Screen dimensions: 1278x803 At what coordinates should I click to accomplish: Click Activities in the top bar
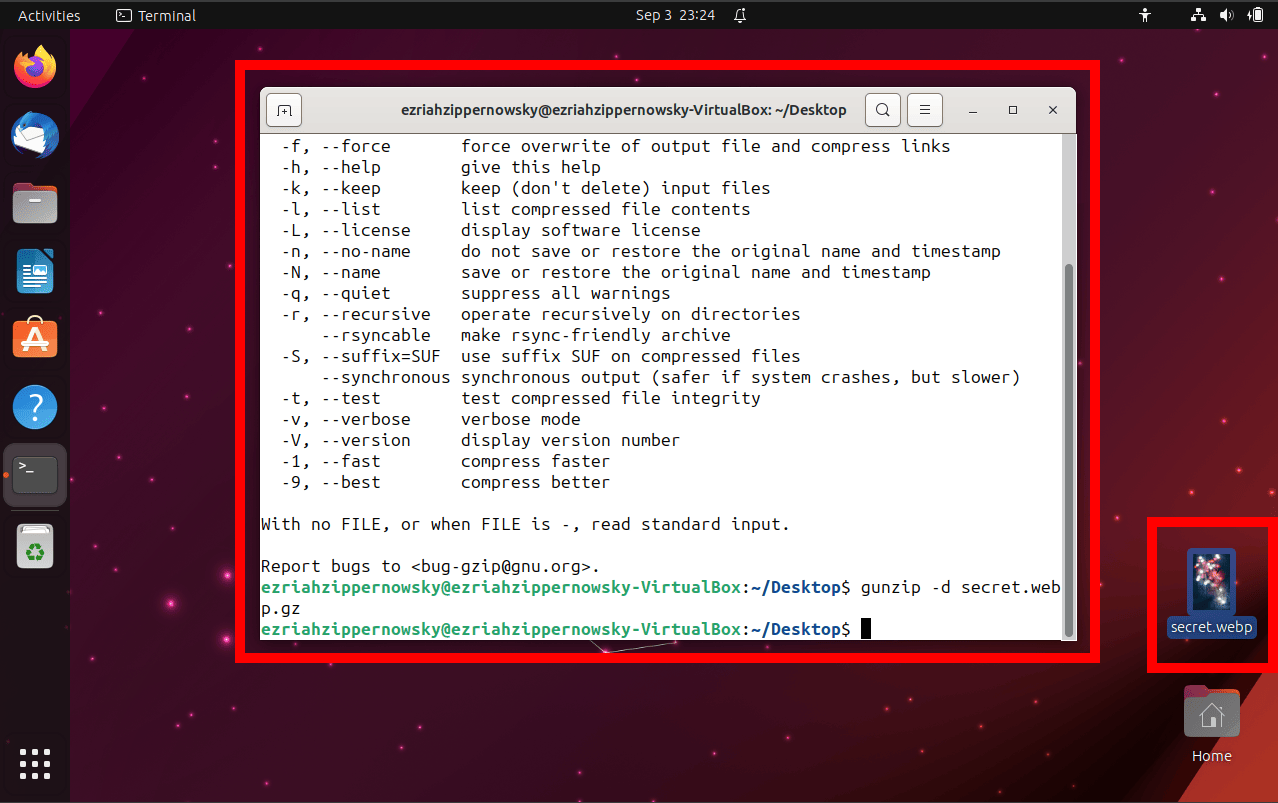coord(47,15)
